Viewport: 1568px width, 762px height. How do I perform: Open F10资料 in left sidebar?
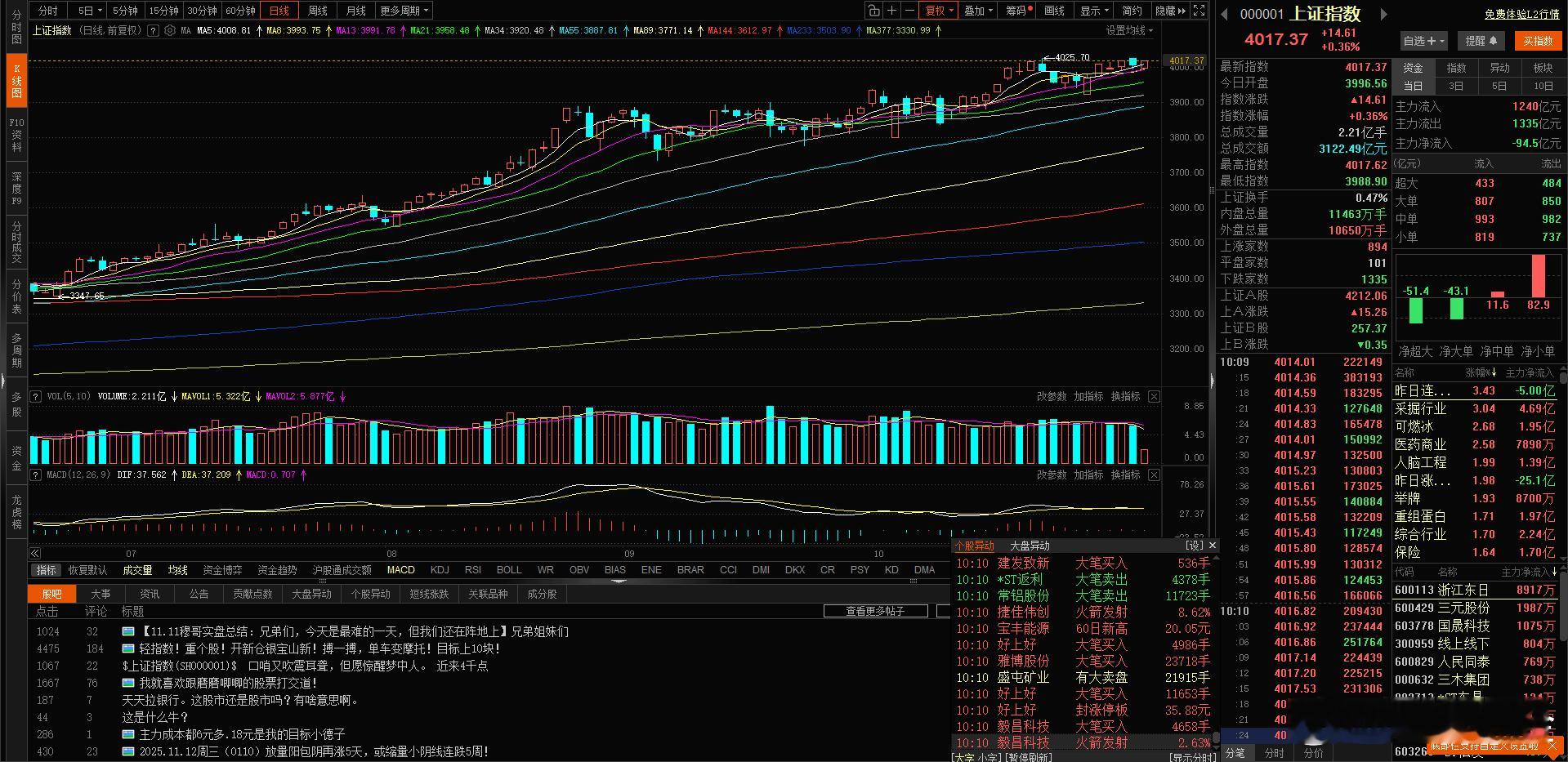click(x=16, y=135)
